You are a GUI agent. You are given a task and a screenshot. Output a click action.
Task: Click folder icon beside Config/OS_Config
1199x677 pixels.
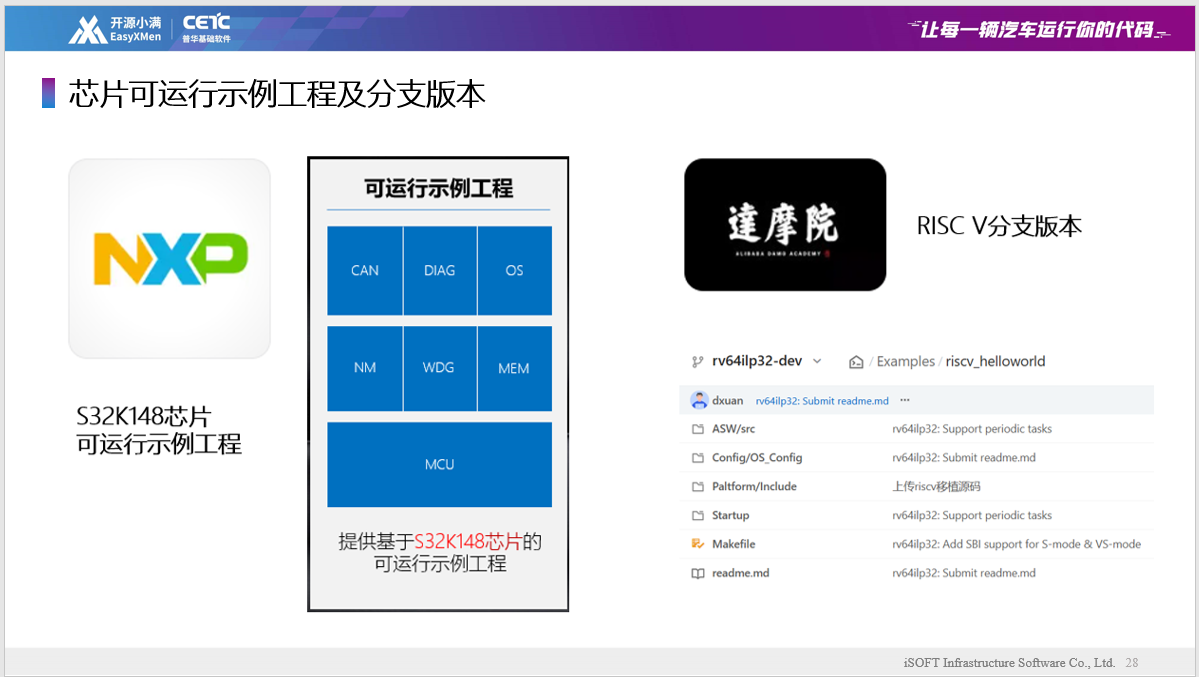click(x=697, y=457)
